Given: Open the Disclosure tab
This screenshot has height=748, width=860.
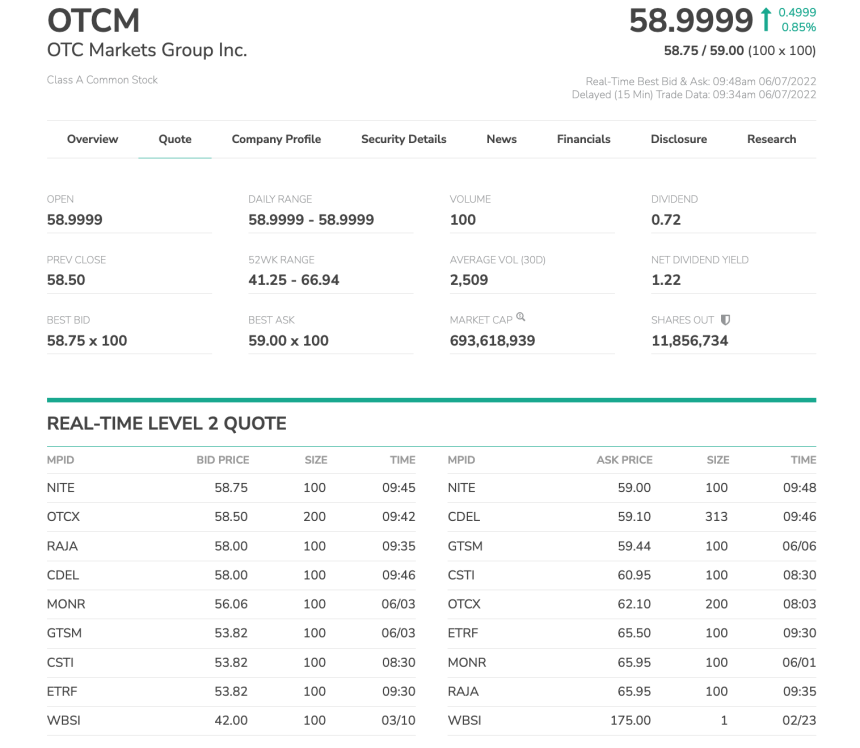Looking at the screenshot, I should pyautogui.click(x=679, y=139).
